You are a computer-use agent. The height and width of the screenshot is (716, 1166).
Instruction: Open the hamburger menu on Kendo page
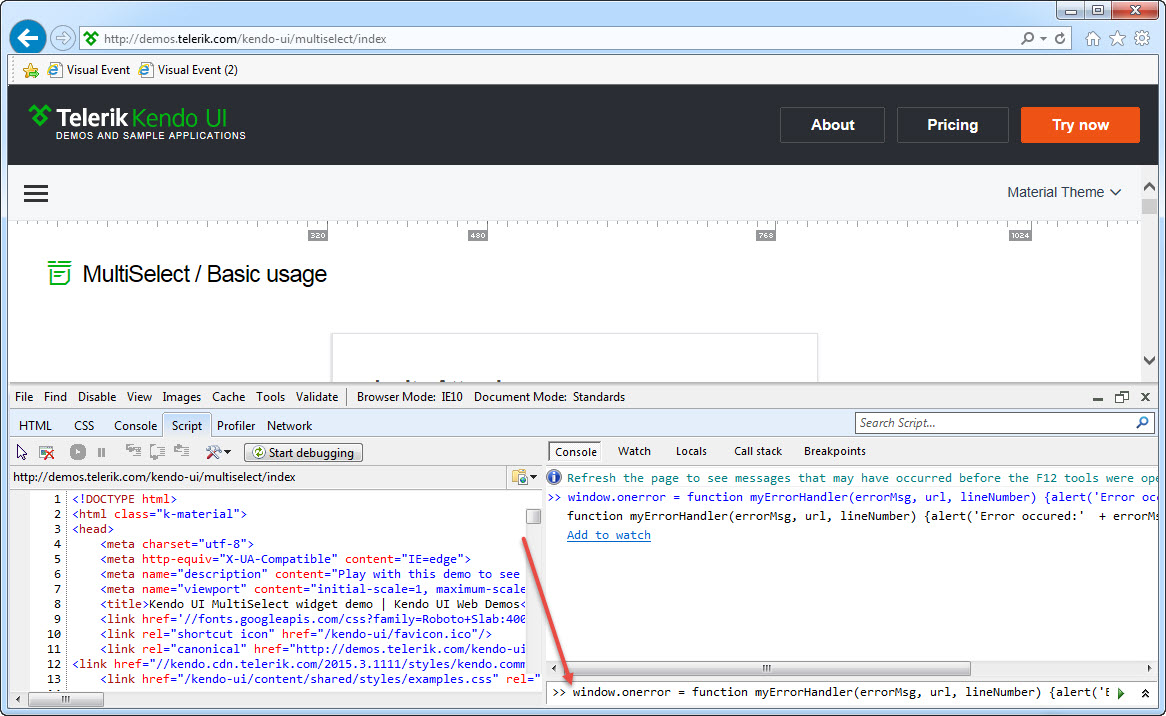coord(36,193)
